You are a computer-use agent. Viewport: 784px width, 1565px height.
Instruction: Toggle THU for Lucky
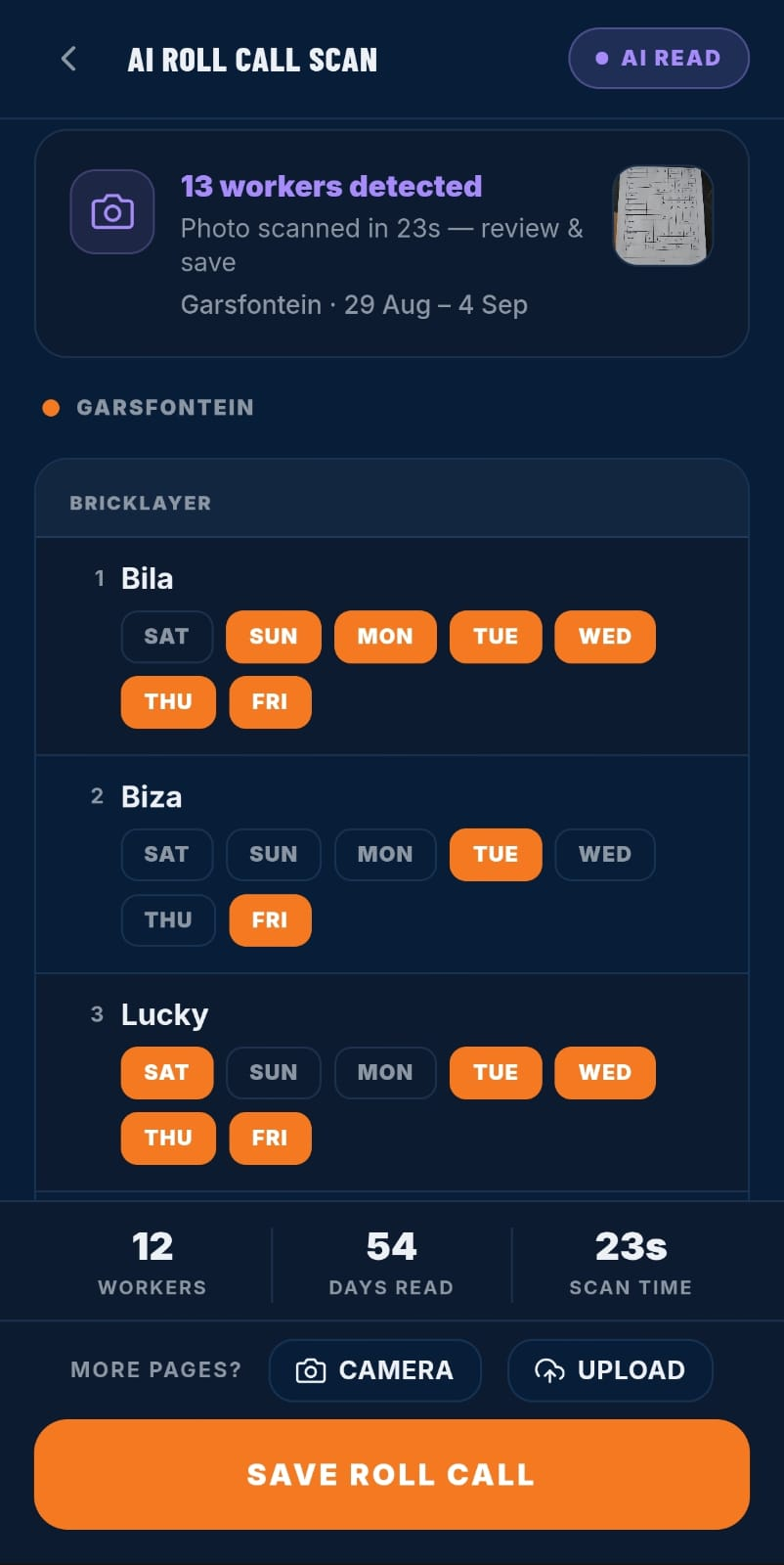coord(168,1139)
